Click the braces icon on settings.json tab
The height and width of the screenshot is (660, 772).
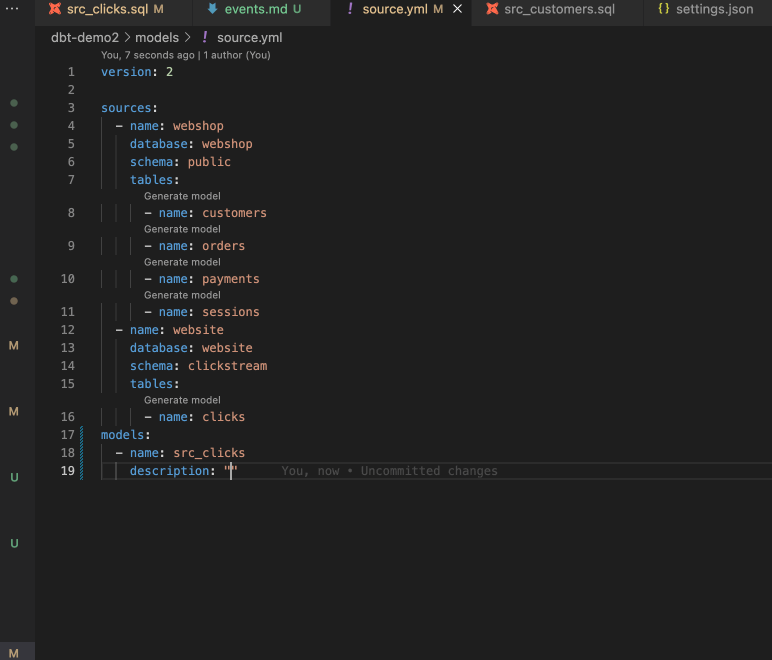pos(664,9)
